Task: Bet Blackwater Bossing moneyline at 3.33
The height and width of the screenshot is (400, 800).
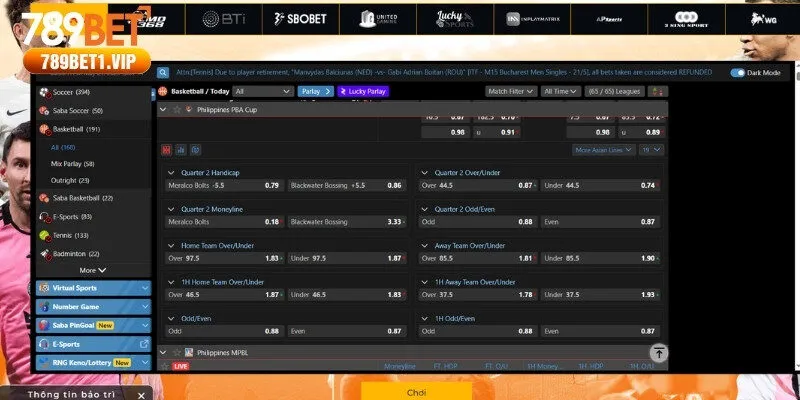Action: (347, 222)
